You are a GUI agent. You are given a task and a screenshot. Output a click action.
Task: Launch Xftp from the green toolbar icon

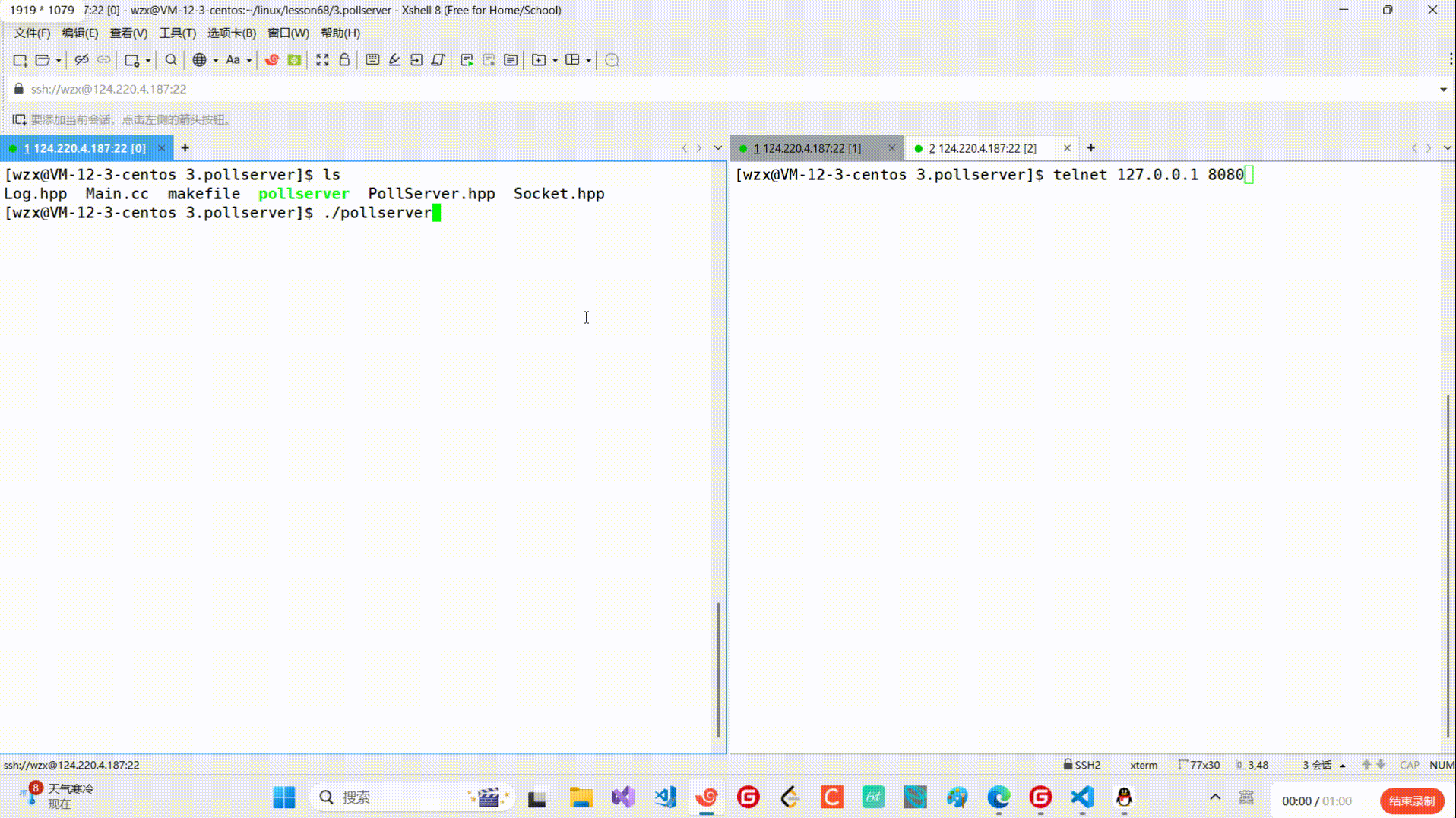point(294,60)
